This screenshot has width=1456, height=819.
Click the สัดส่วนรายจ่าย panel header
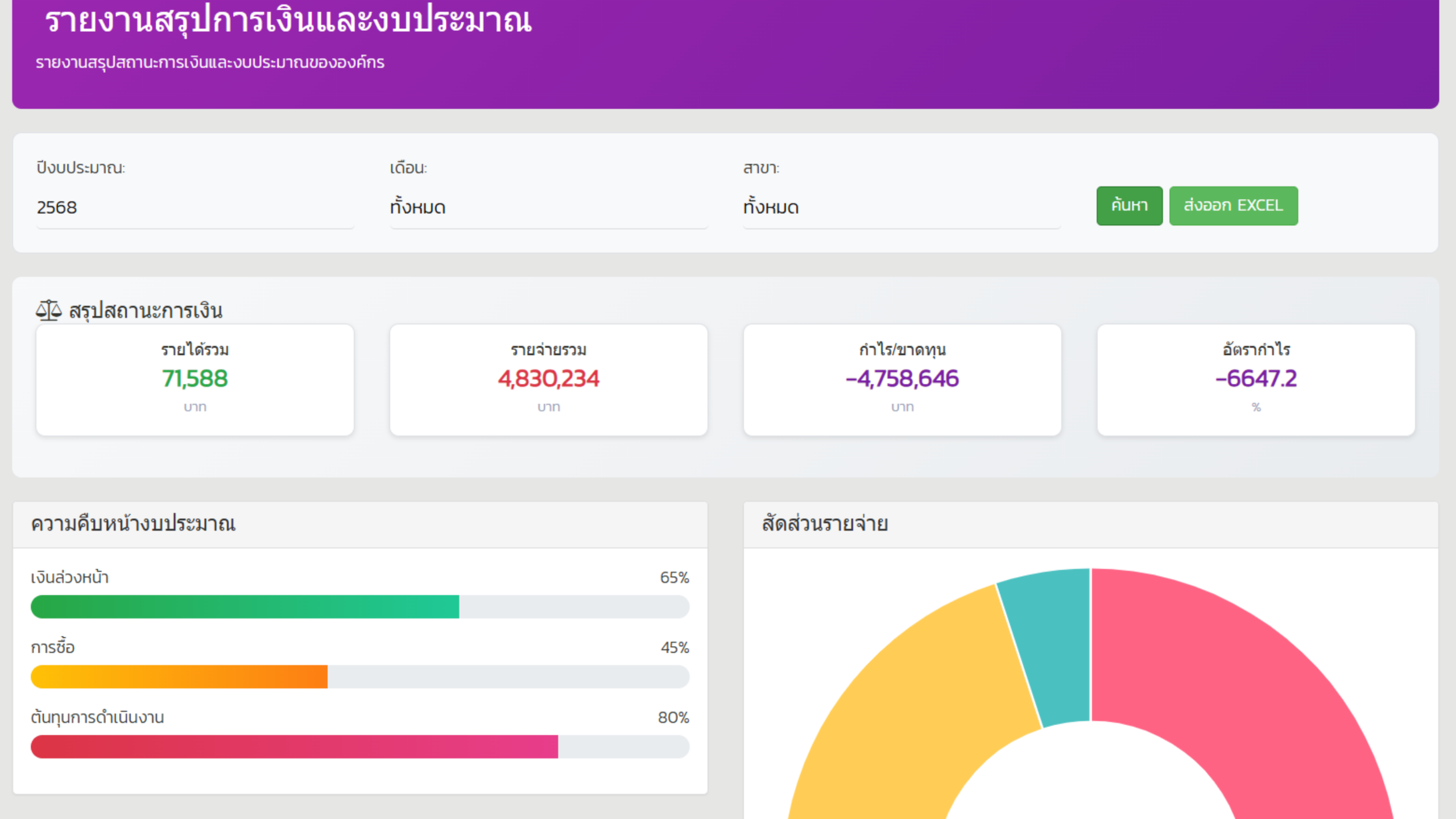pyautogui.click(x=825, y=524)
